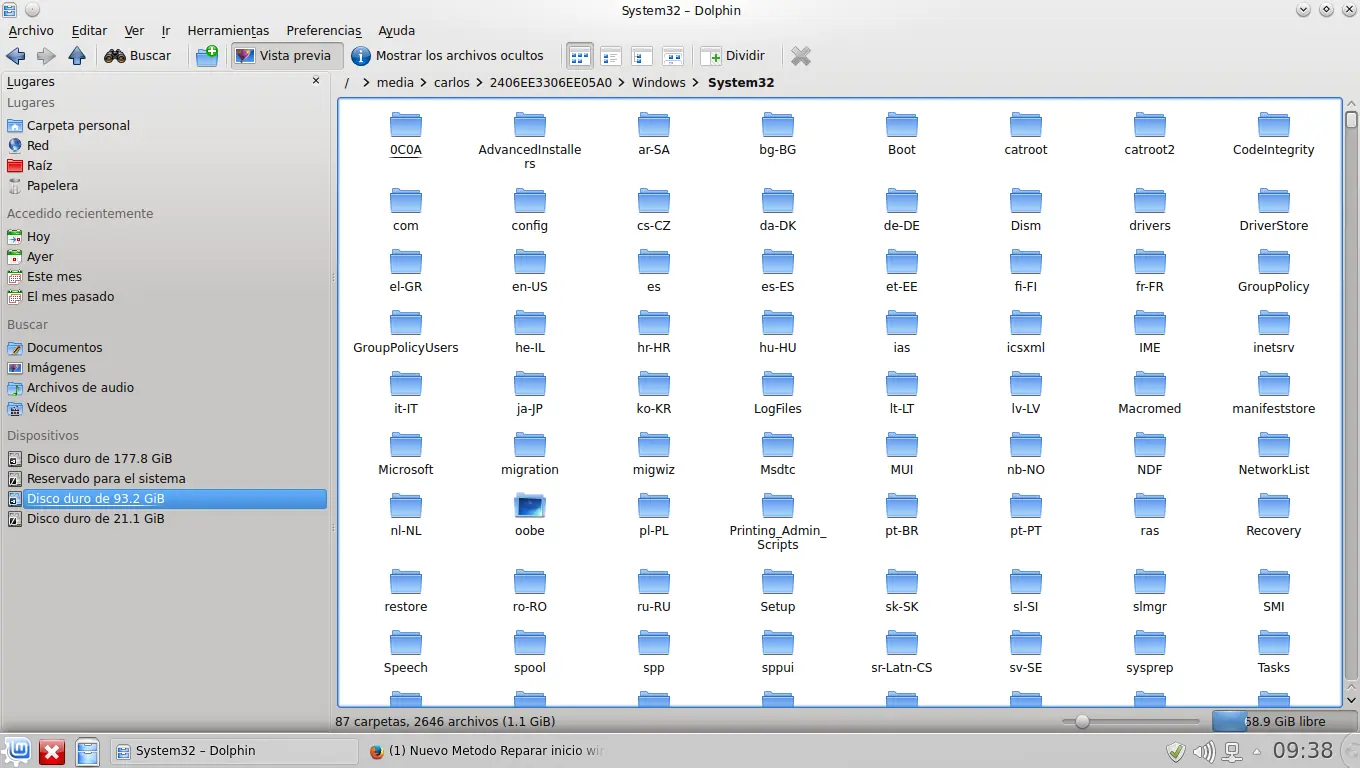Select the oobe folder
The height and width of the screenshot is (768, 1360).
[530, 516]
